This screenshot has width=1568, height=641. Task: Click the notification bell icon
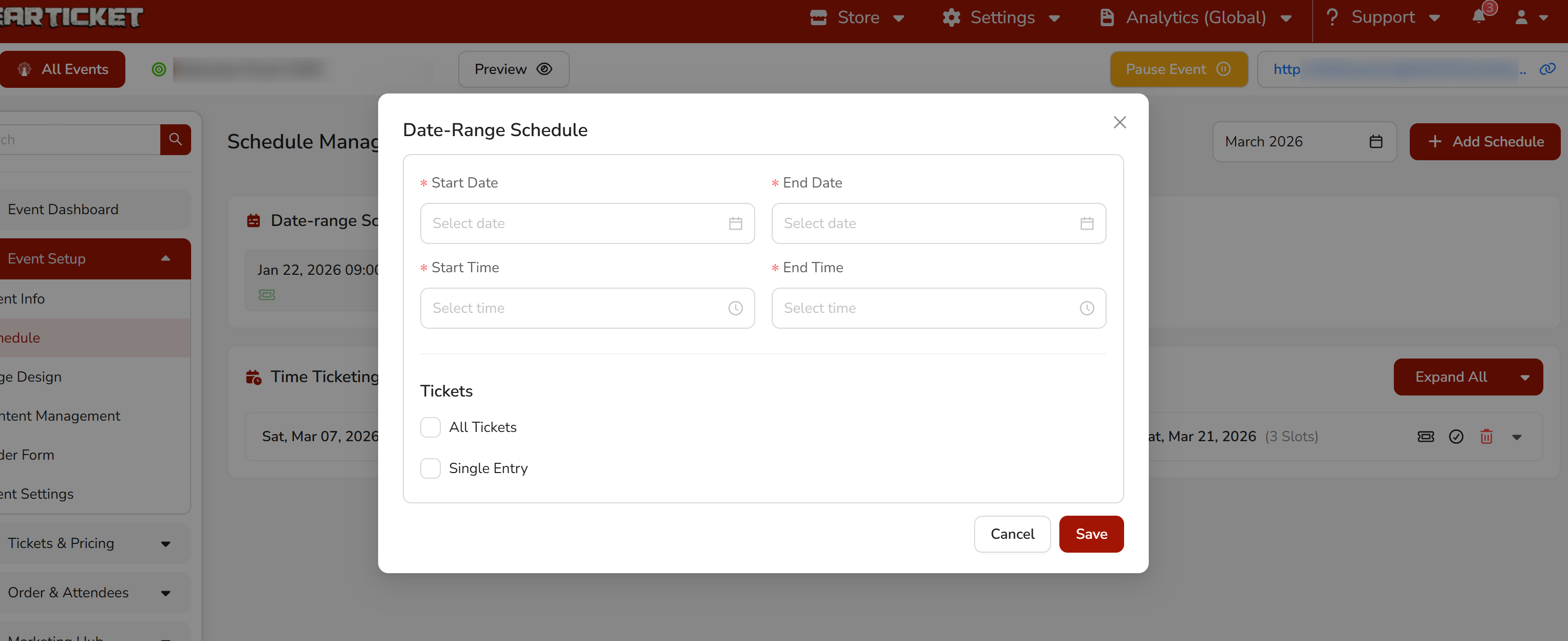[x=1479, y=17]
